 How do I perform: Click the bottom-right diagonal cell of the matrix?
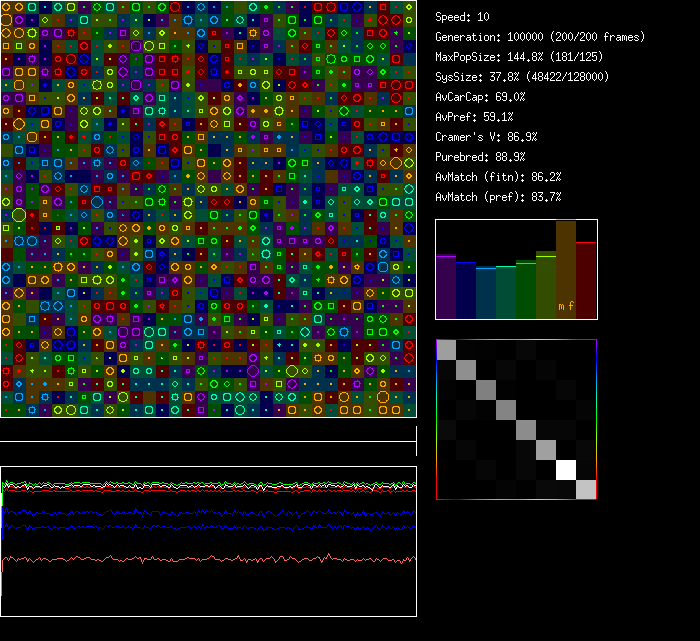tap(586, 489)
